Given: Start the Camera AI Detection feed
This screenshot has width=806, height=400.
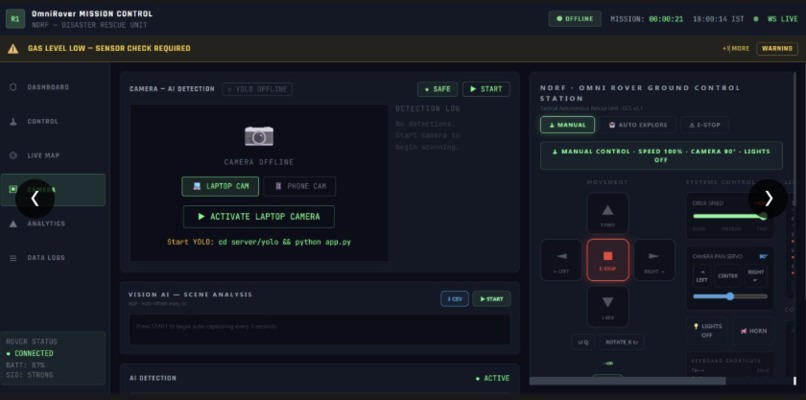Looking at the screenshot, I should click(486, 89).
